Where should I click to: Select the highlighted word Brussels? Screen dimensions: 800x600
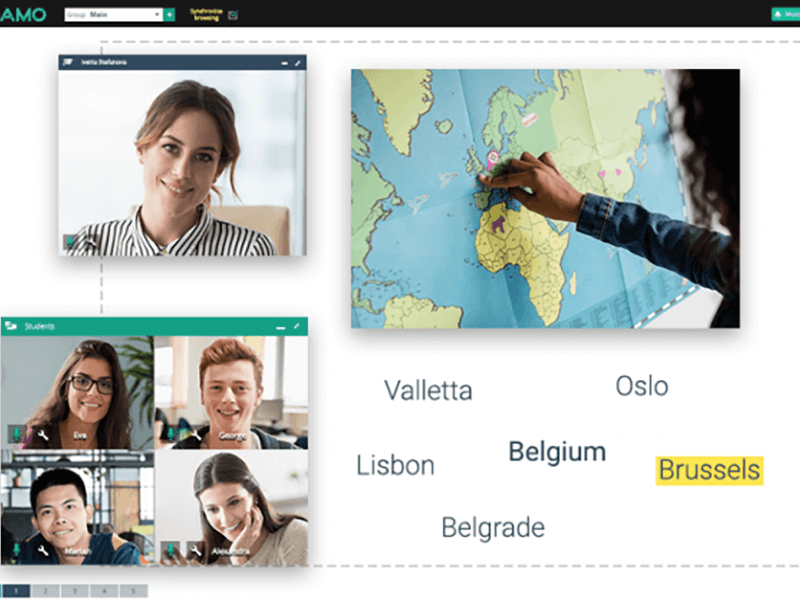(709, 470)
